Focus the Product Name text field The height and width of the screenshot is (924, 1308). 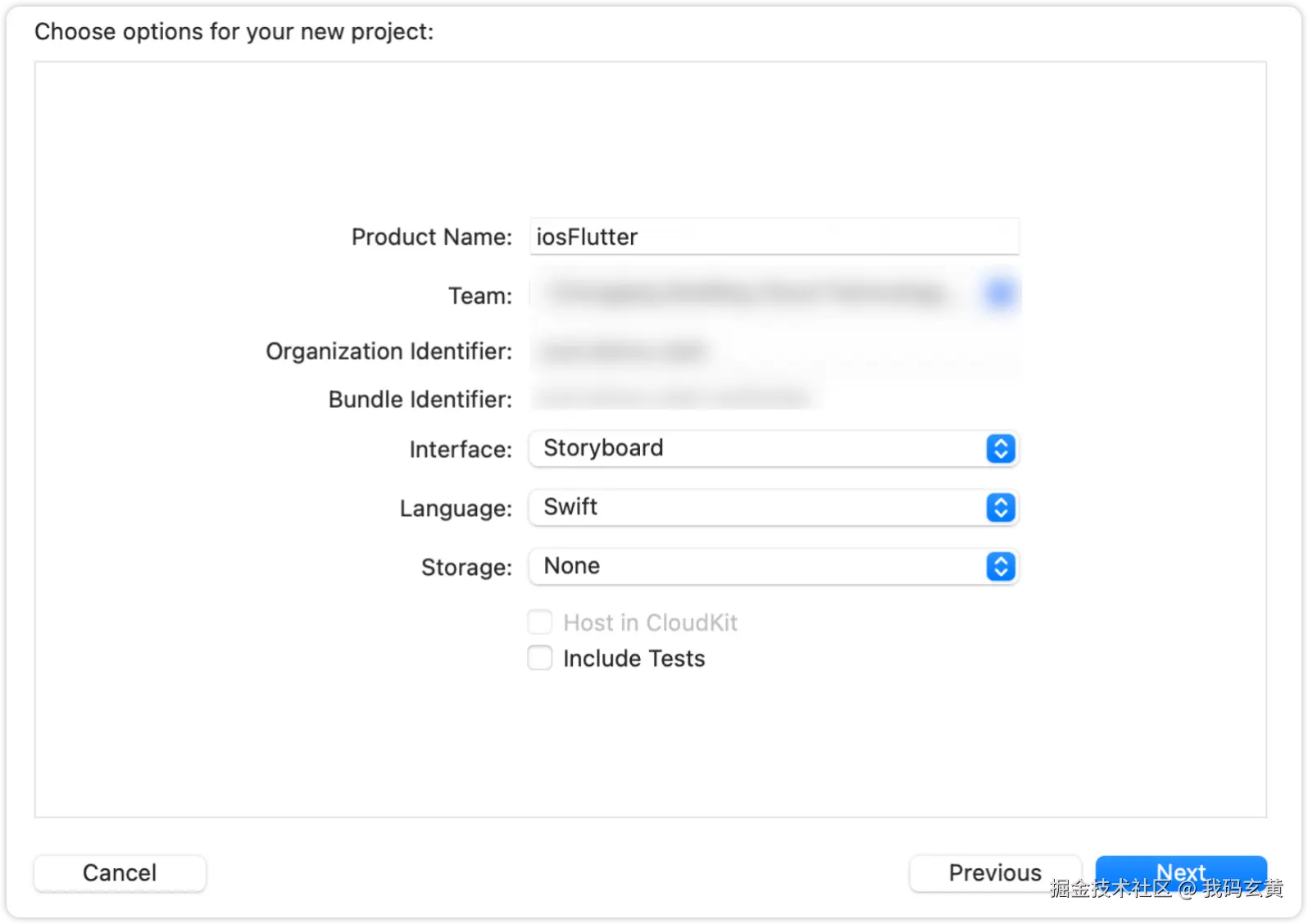(774, 237)
